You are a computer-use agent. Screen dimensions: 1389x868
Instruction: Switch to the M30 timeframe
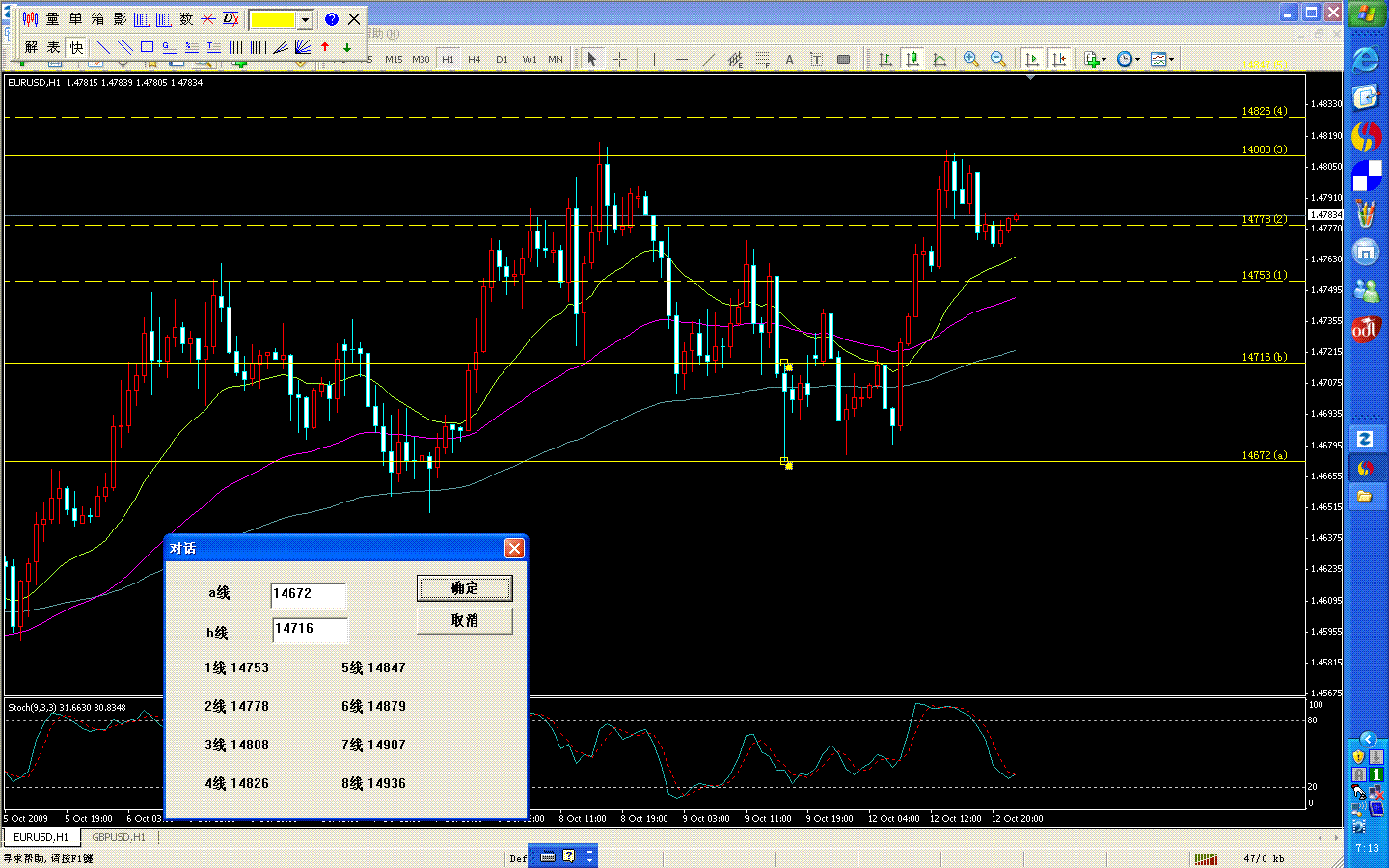pyautogui.click(x=421, y=60)
